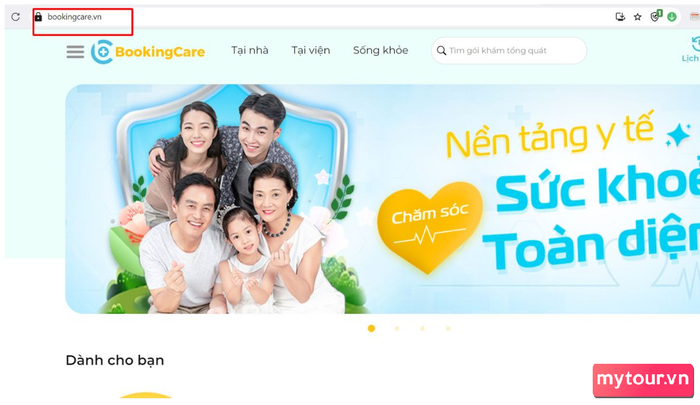700x405 pixels.
Task: Go to the Sống khỏe section
Action: click(x=380, y=50)
